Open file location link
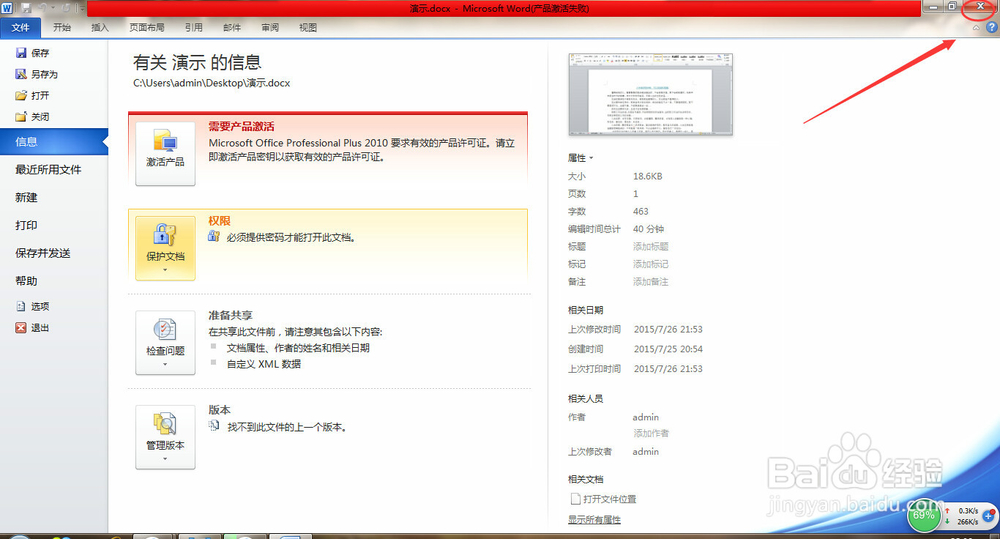The image size is (1000, 539). tap(603, 499)
